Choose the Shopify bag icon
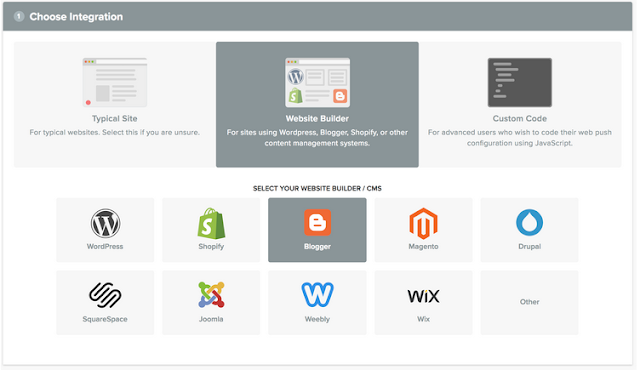The height and width of the screenshot is (370, 640). click(x=211, y=223)
